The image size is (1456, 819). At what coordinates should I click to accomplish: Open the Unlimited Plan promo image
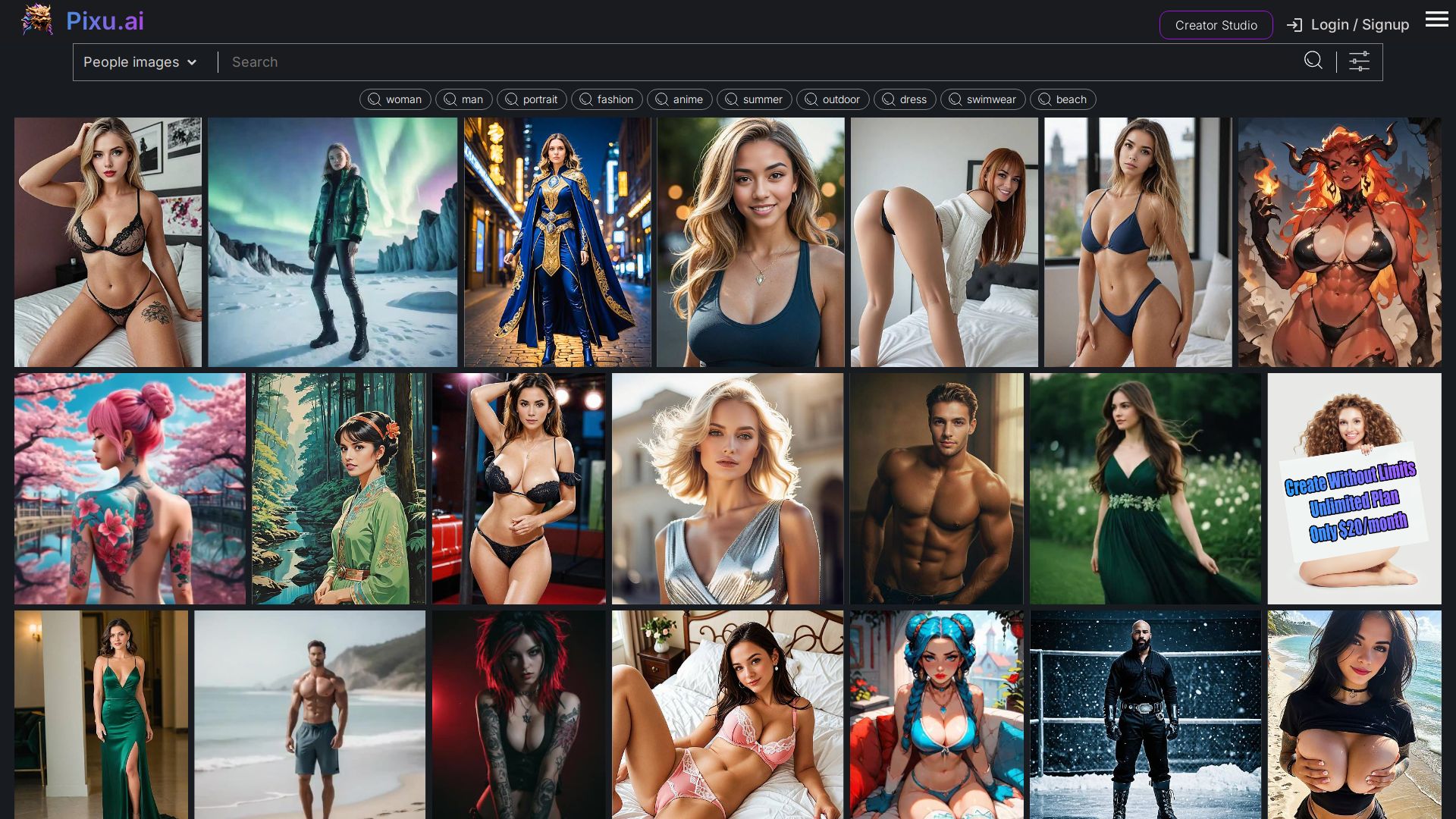pyautogui.click(x=1354, y=488)
